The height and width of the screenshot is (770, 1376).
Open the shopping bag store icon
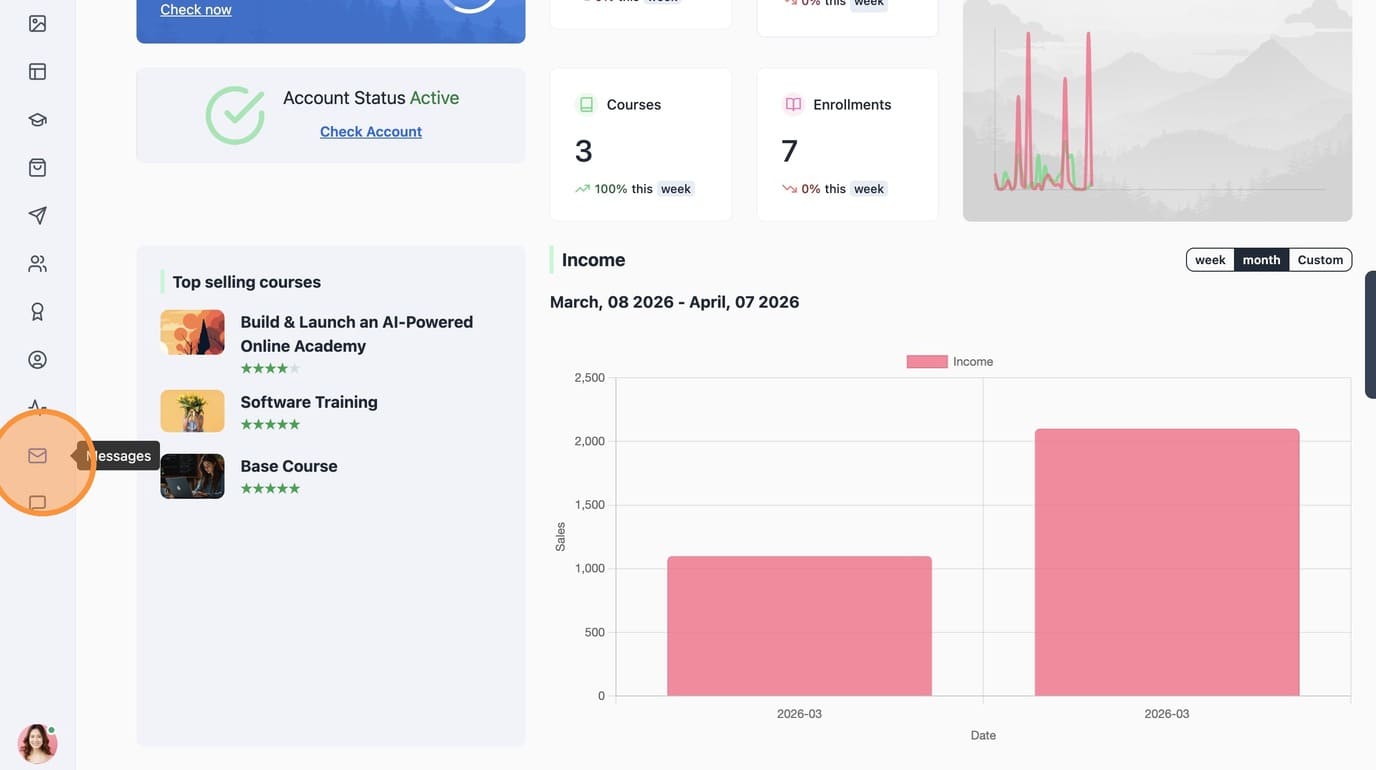pos(37,167)
